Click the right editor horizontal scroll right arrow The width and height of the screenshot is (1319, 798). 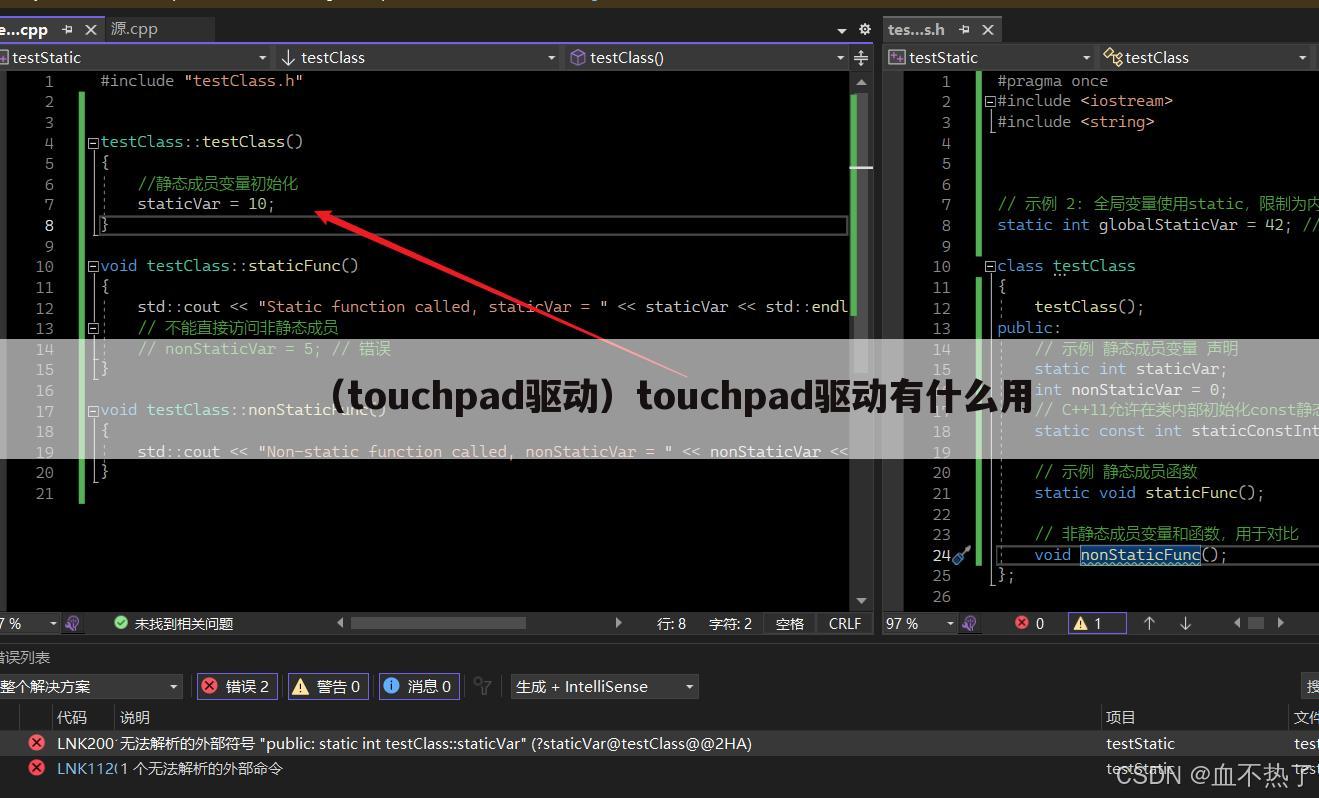(1280, 623)
